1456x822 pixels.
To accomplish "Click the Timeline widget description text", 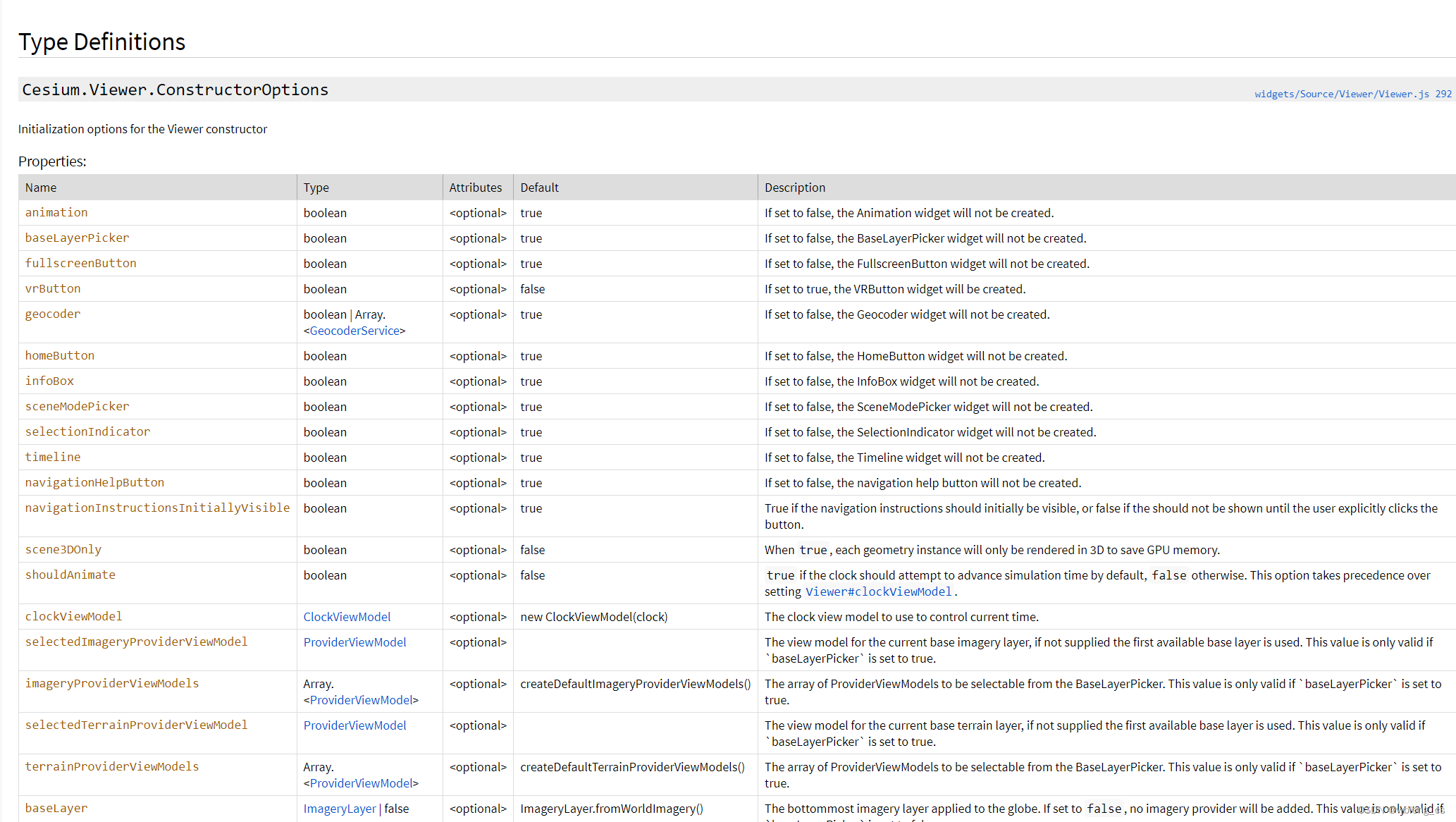I will click(x=905, y=458).
